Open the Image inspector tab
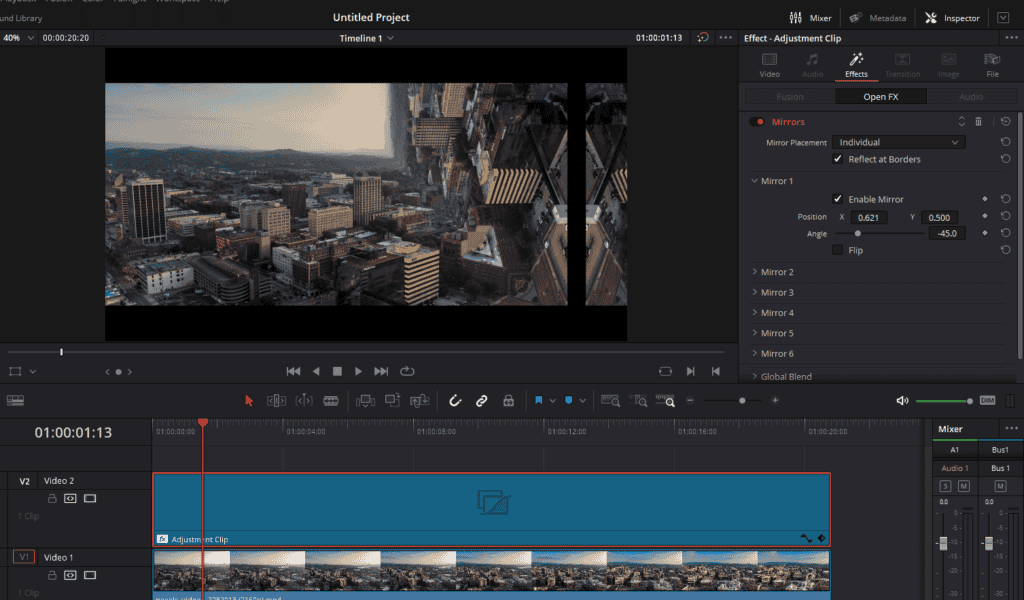The image size is (1024, 600). point(948,65)
